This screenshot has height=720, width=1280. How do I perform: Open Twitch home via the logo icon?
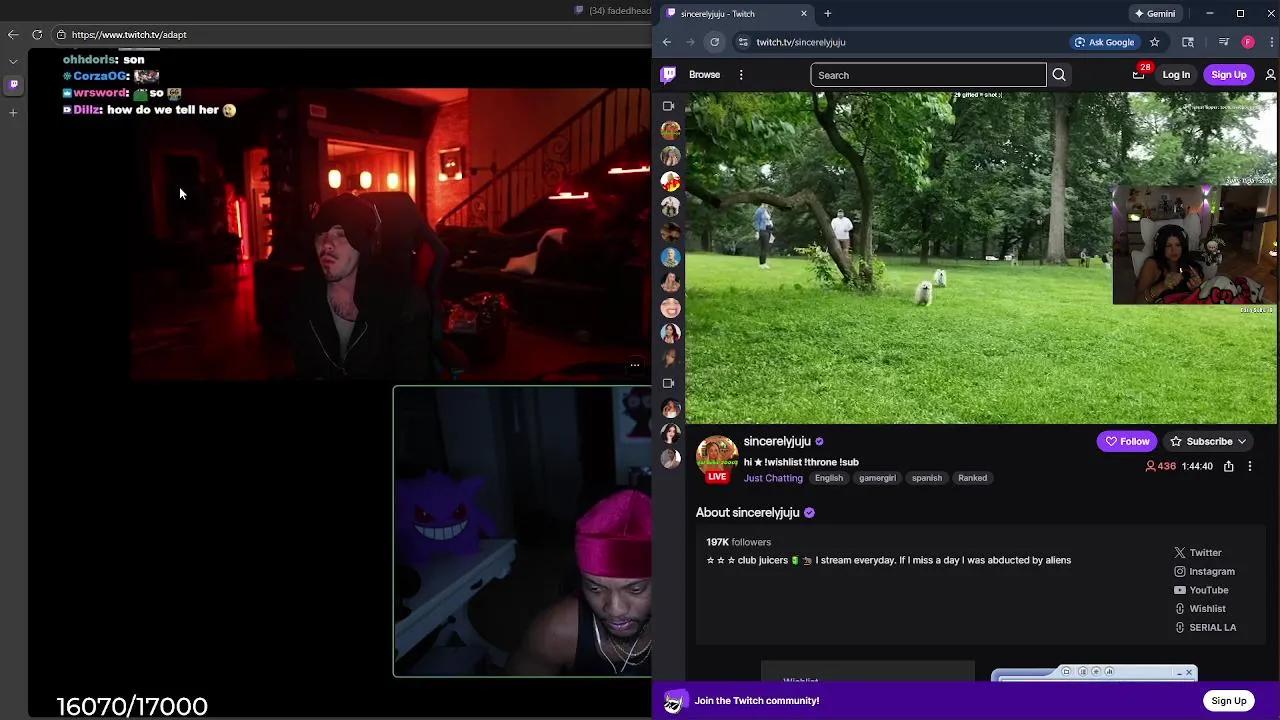point(668,74)
